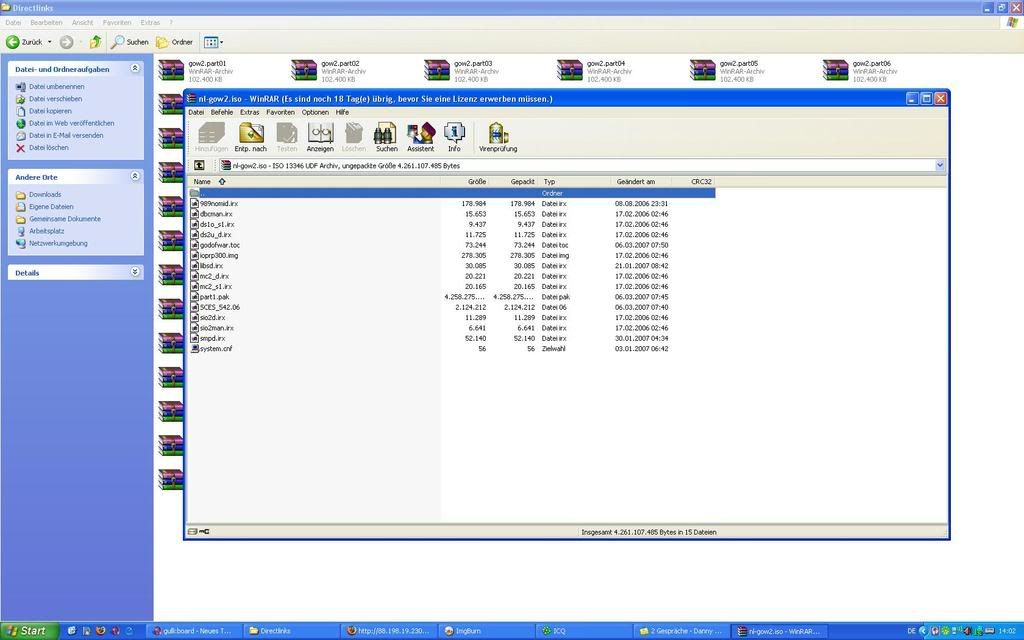
Task: Click Datei verschieben link
Action: tap(56, 99)
